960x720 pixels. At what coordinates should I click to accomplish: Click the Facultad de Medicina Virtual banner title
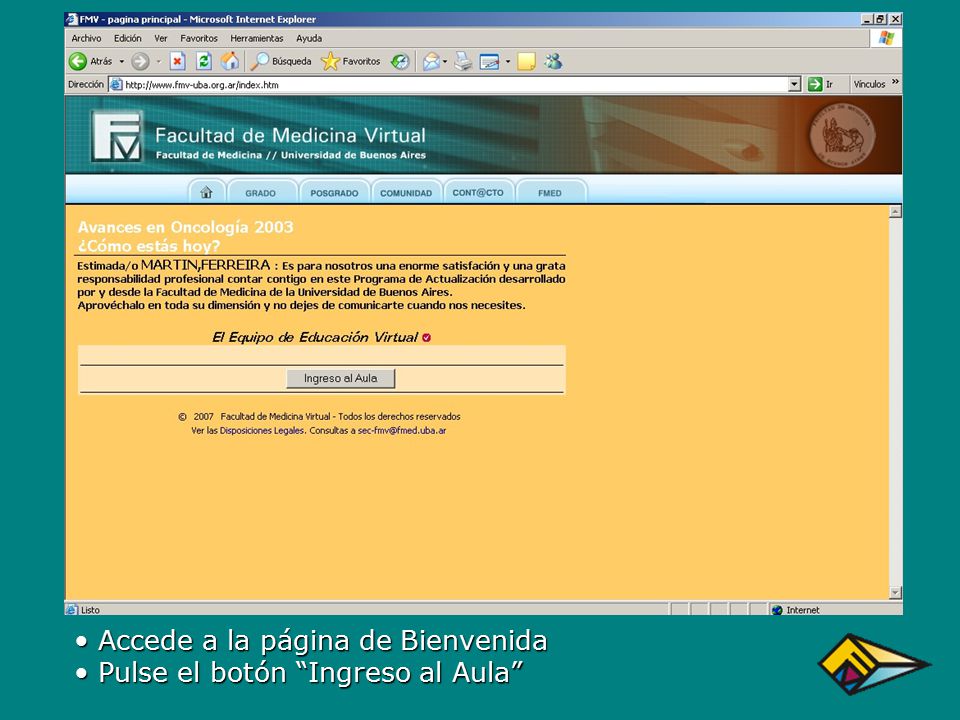click(290, 135)
